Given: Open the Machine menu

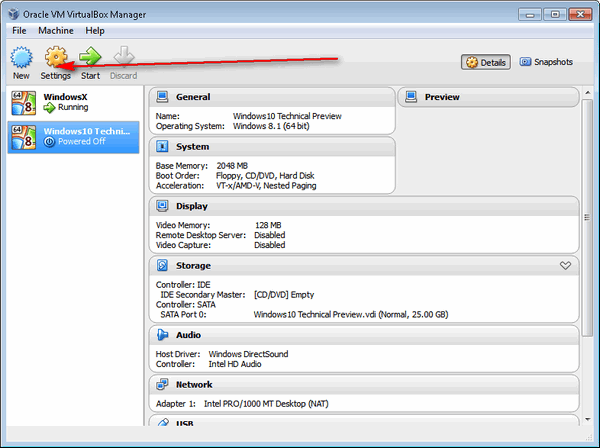Looking at the screenshot, I should [56, 31].
